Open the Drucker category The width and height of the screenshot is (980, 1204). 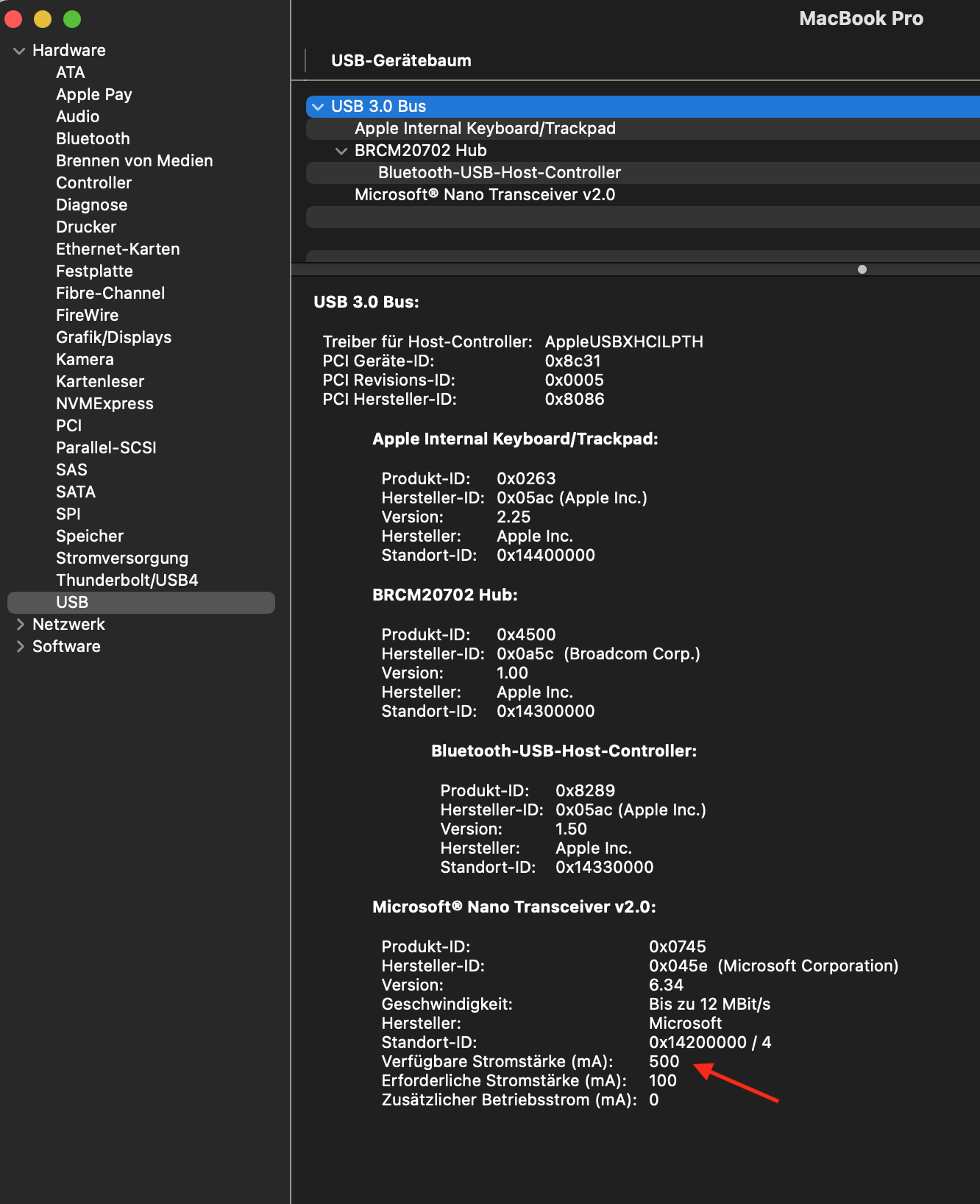click(x=86, y=227)
